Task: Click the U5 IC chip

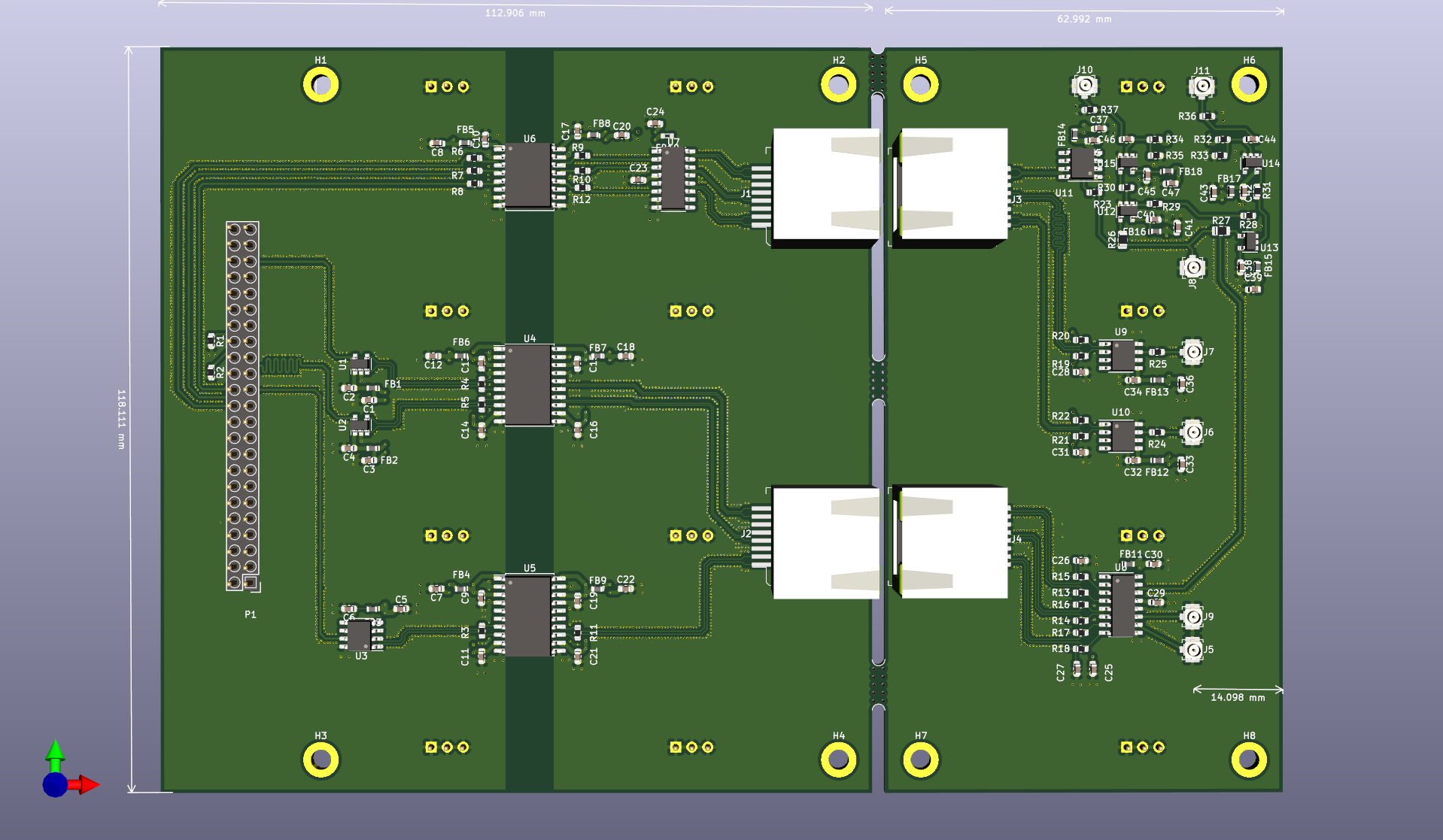Action: pos(529,615)
